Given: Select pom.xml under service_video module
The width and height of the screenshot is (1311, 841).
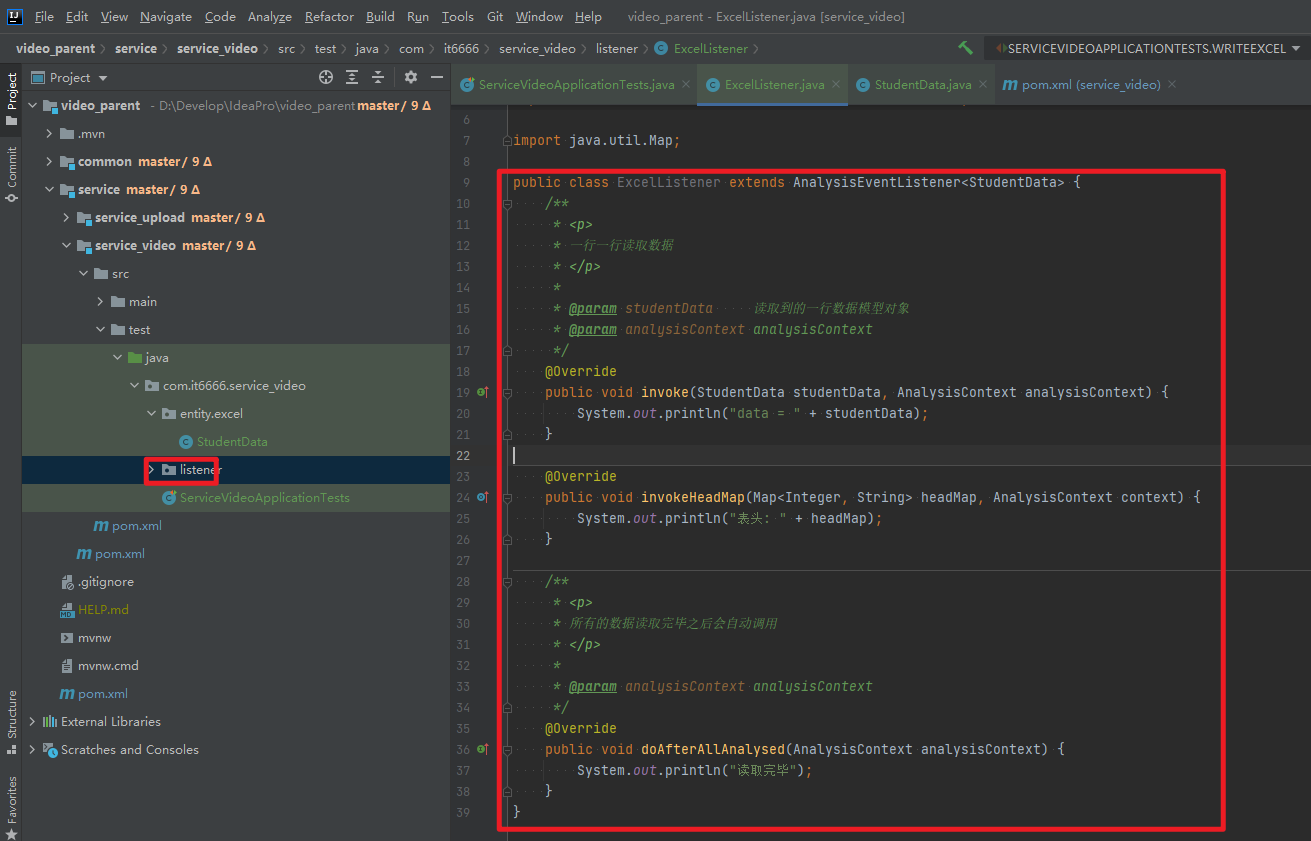Looking at the screenshot, I should pos(137,525).
